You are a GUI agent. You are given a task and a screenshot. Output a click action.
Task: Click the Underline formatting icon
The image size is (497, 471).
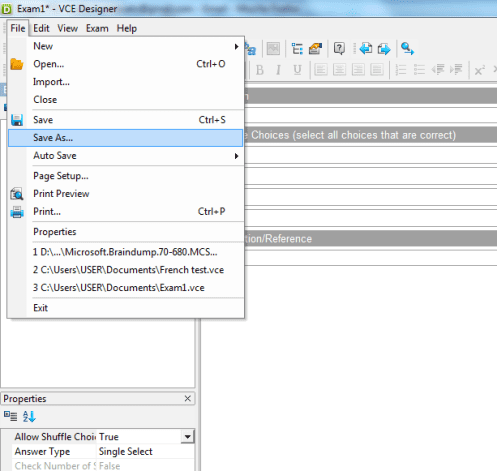(297, 70)
